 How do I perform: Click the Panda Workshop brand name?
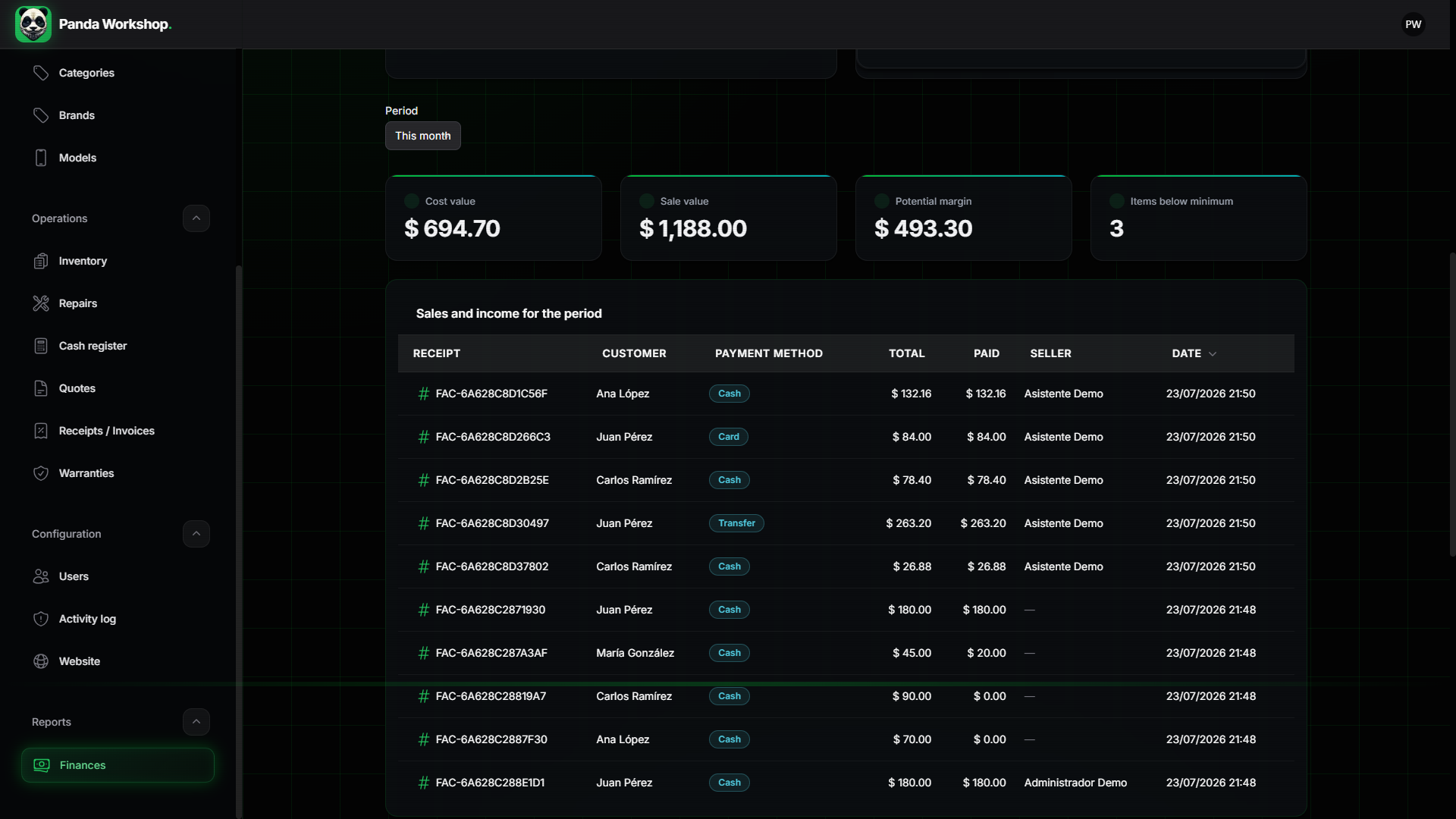tap(115, 24)
